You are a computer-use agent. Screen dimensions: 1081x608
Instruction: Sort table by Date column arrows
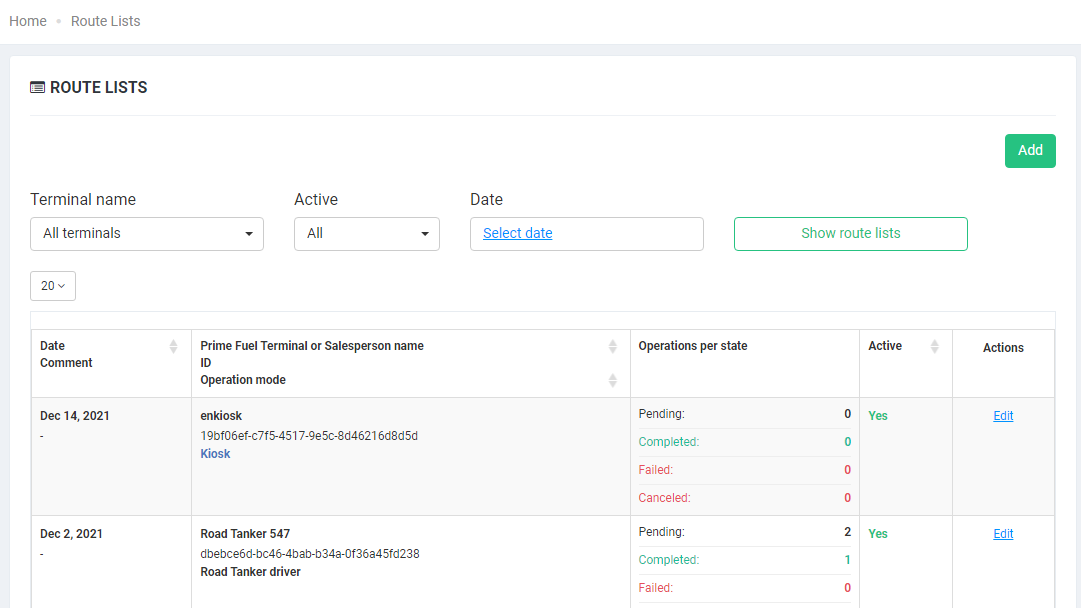(x=173, y=346)
